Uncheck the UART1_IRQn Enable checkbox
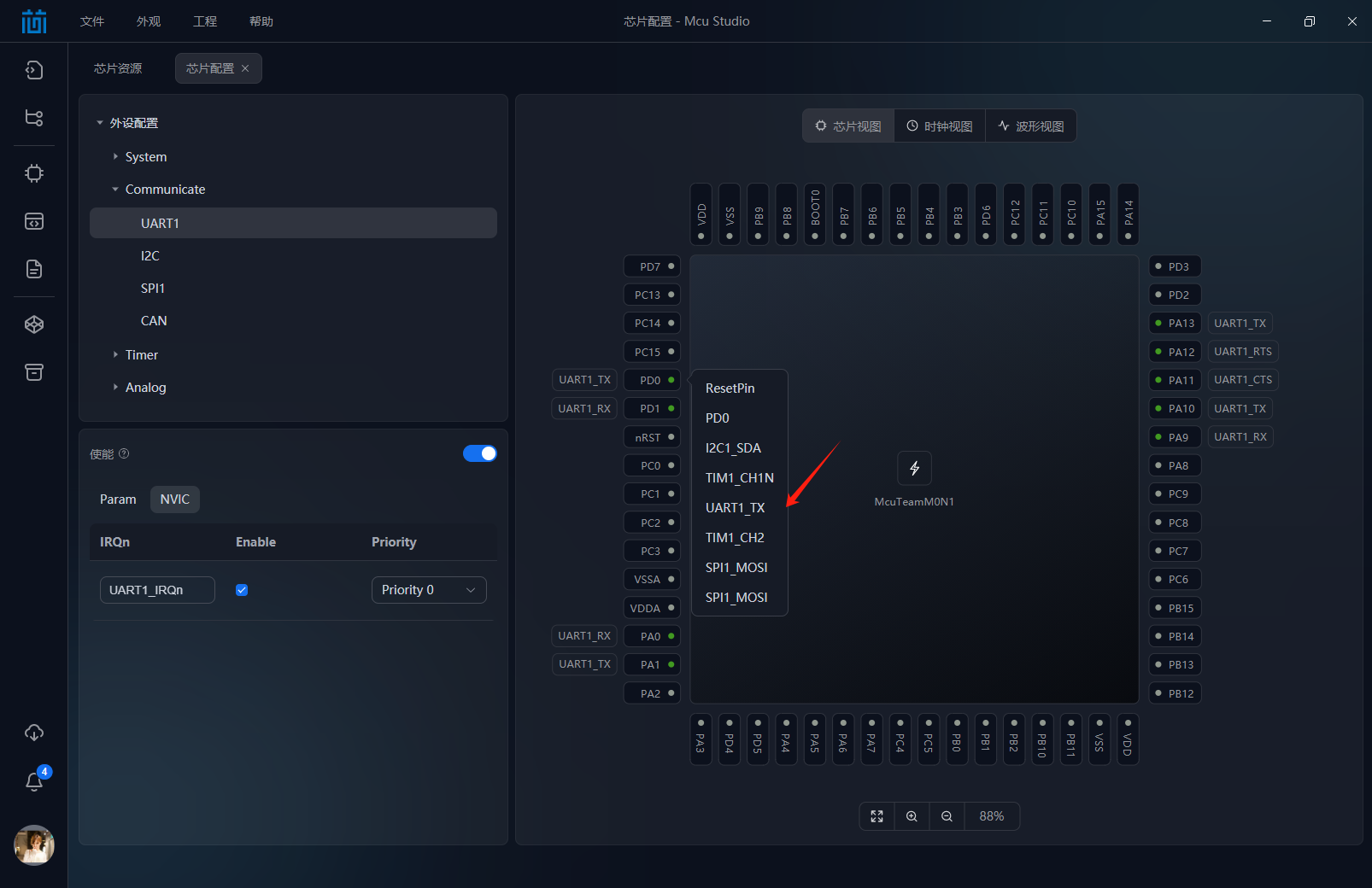 242,589
